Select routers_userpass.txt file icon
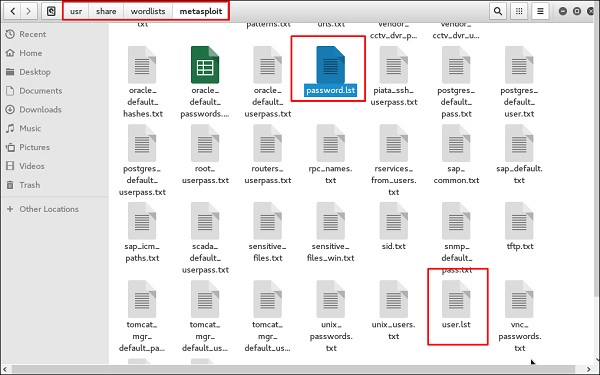The height and width of the screenshot is (375, 600). [x=267, y=143]
